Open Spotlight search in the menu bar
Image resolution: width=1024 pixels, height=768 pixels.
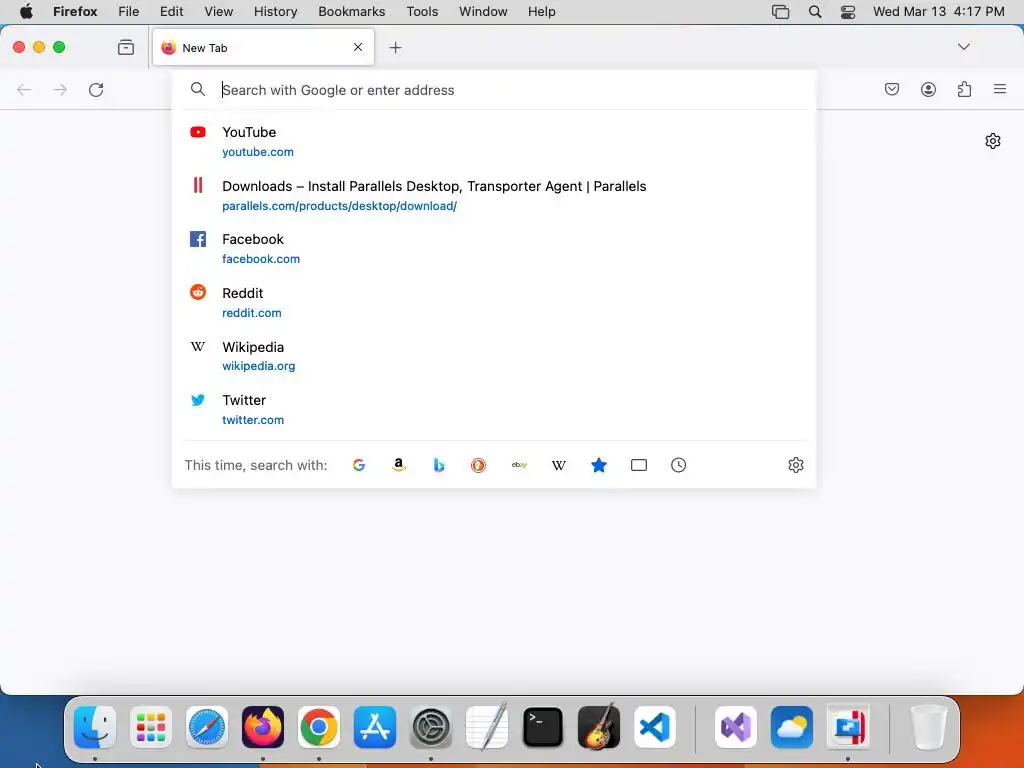tap(814, 11)
